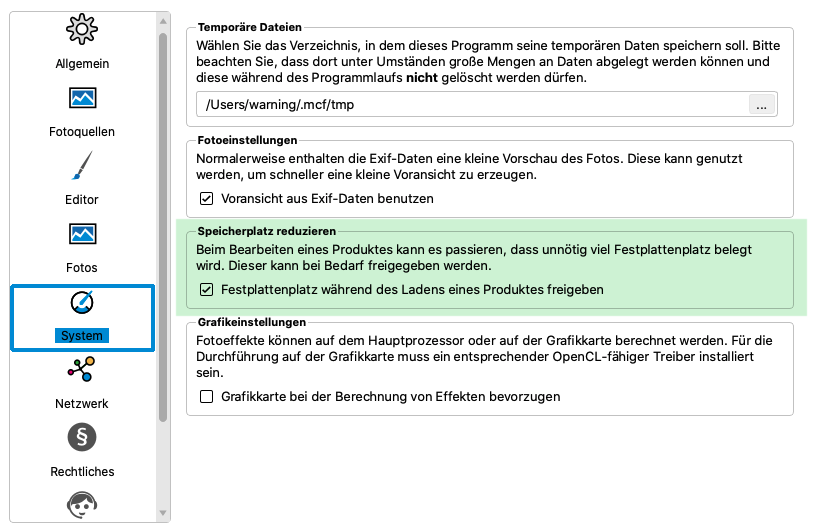Select the Rechtliches label in sidebar

coord(82,471)
